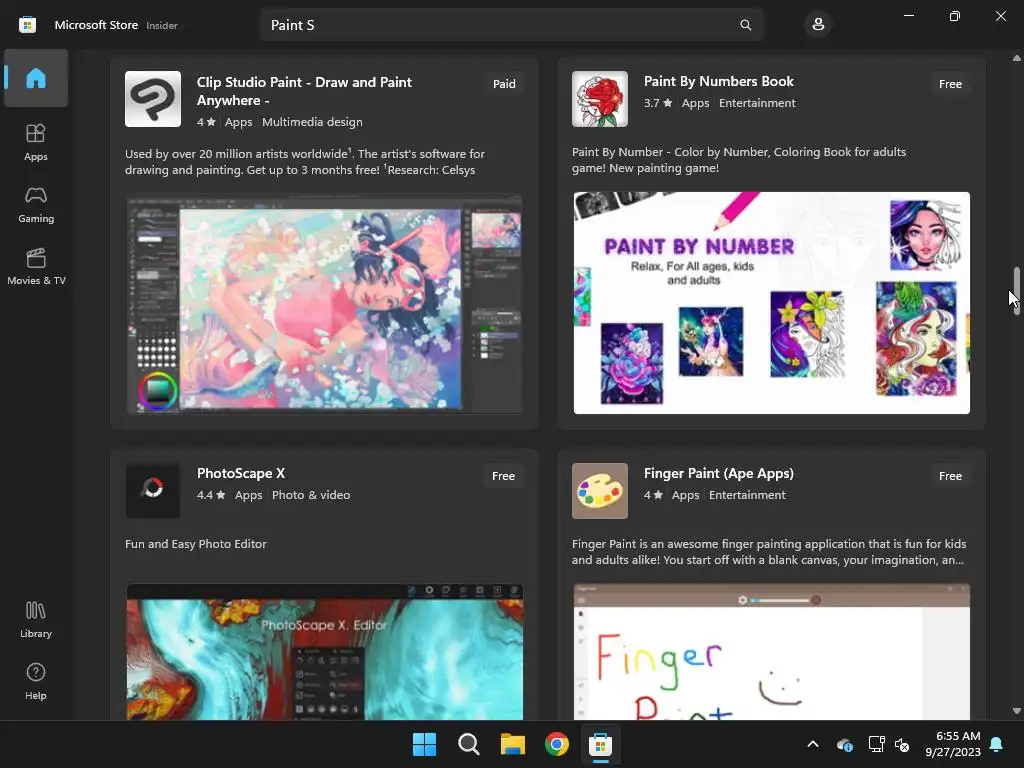Click the 3.7 star rating text
The width and height of the screenshot is (1024, 768).
(x=658, y=103)
